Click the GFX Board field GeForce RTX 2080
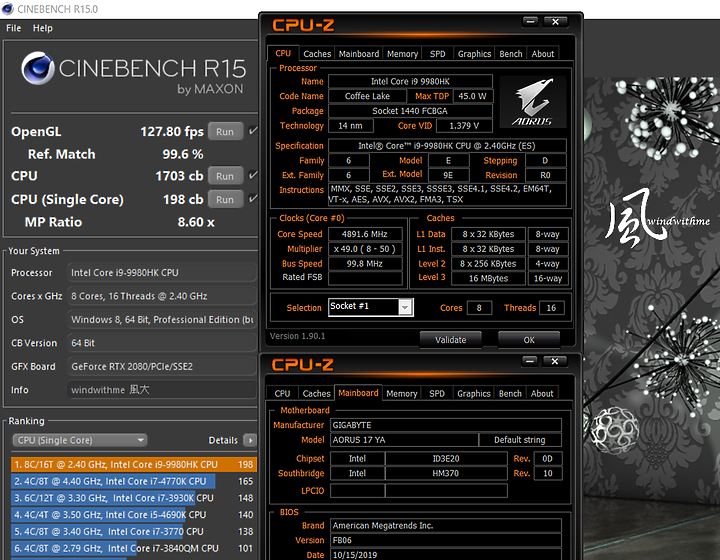The width and height of the screenshot is (720, 560). pyautogui.click(x=162, y=366)
